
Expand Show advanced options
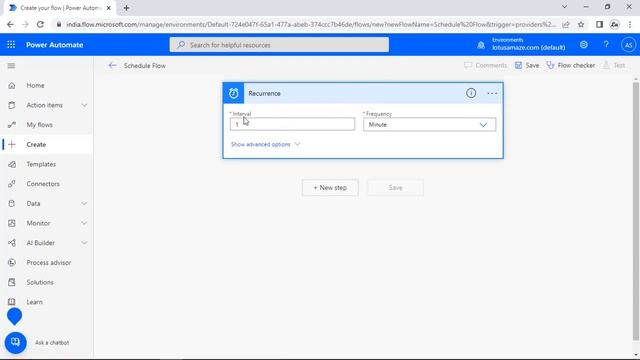[x=265, y=144]
